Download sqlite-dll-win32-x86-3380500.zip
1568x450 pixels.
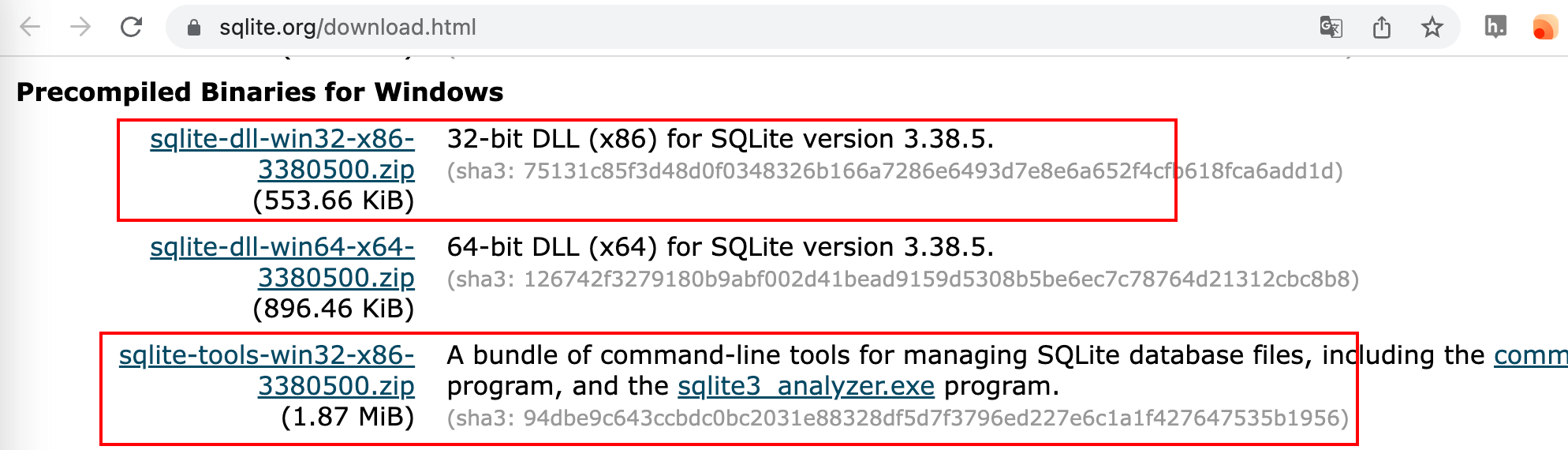(282, 154)
